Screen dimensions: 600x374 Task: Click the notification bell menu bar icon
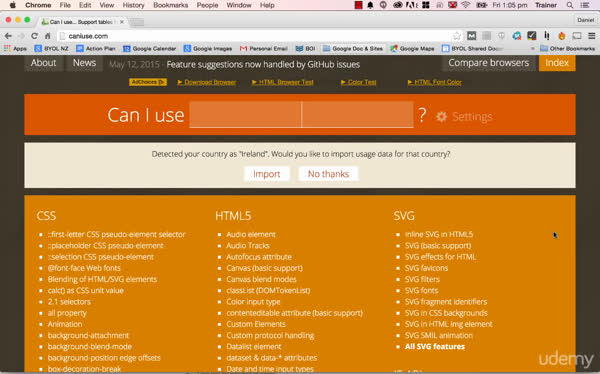[370, 5]
